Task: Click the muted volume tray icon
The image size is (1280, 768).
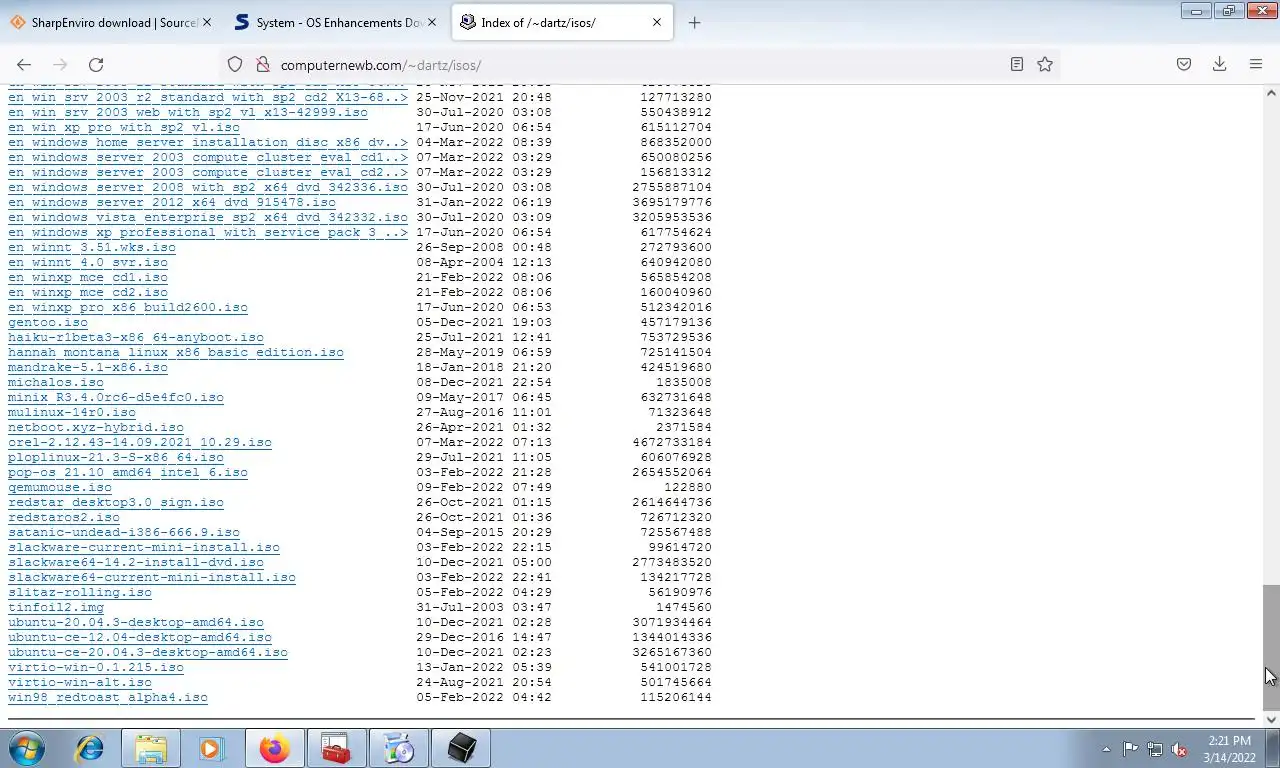Action: (x=1179, y=749)
